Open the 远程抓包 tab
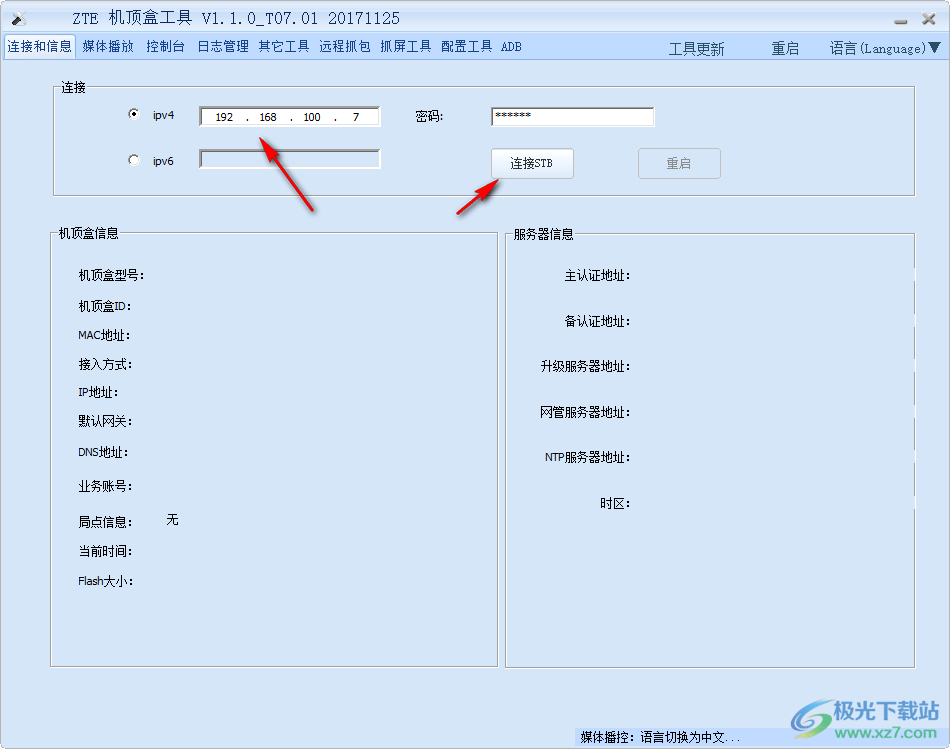950x749 pixels. 345,47
